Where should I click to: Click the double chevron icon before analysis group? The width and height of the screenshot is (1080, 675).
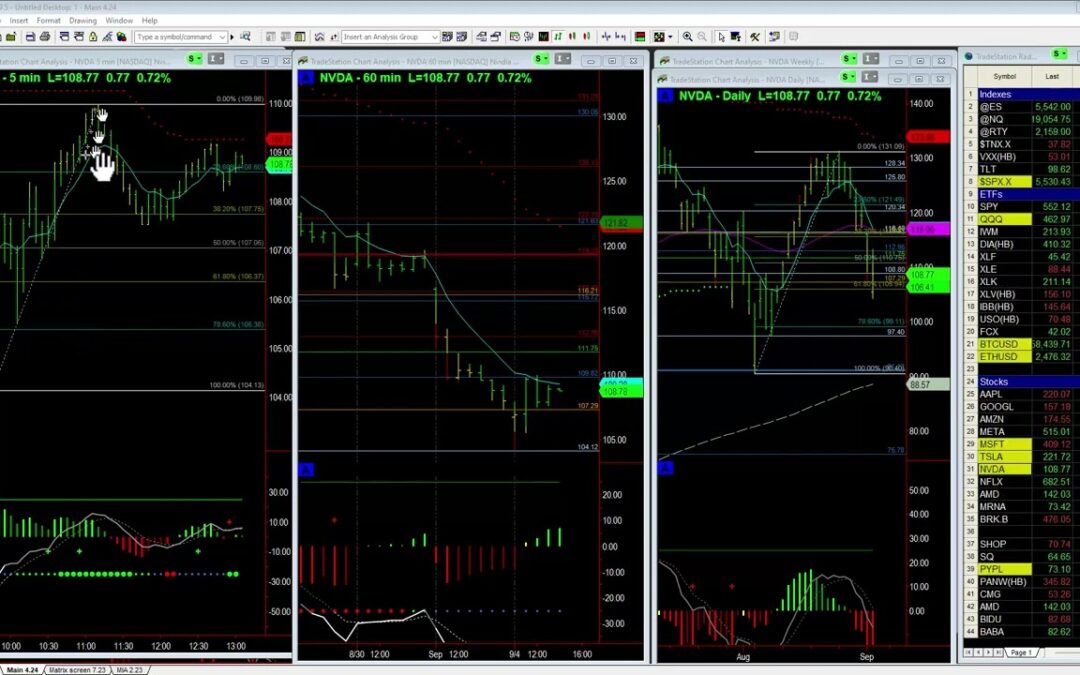coord(320,37)
